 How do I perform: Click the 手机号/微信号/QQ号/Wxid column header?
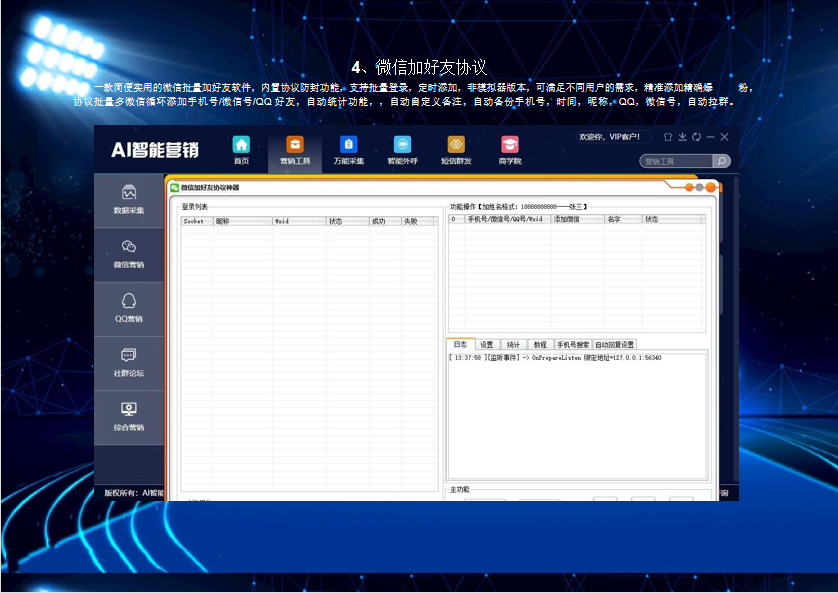tap(508, 219)
